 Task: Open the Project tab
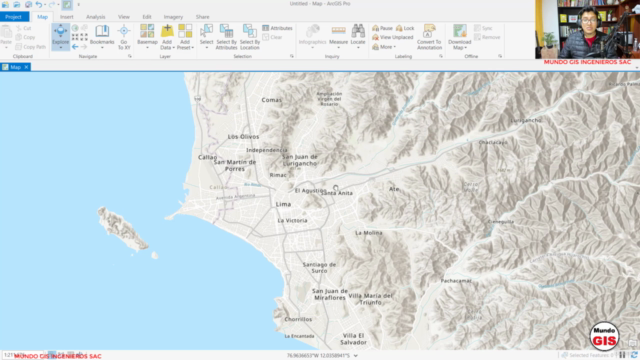pyautogui.click(x=14, y=17)
